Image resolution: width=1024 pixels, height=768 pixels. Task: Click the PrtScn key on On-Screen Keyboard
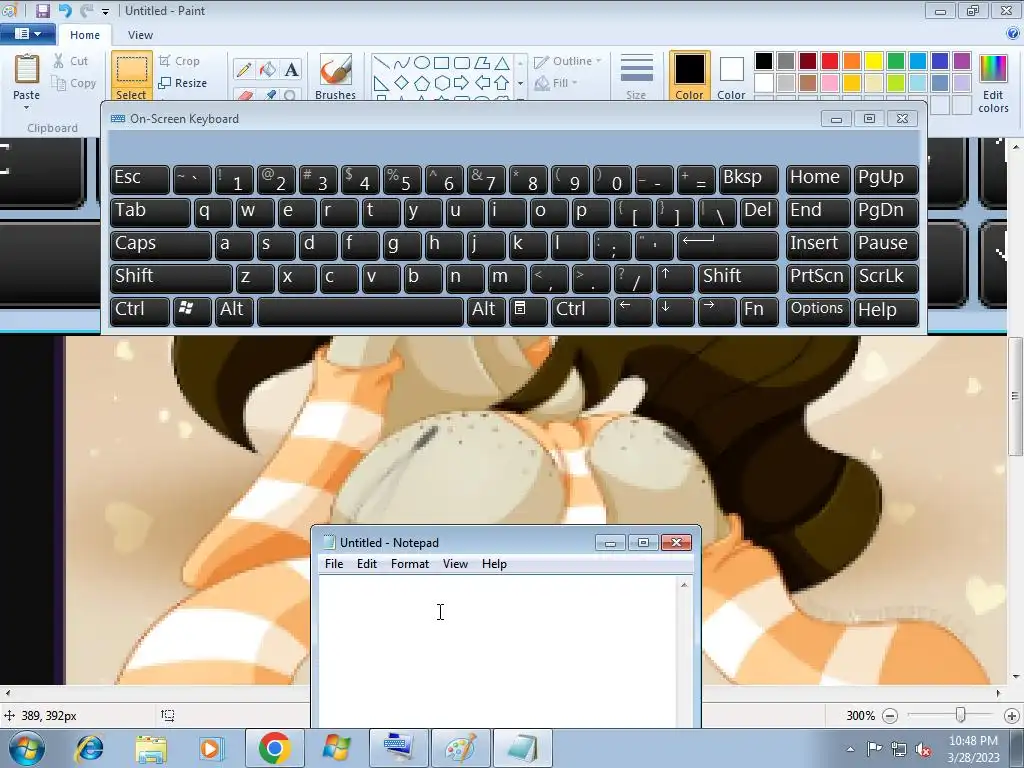click(818, 277)
